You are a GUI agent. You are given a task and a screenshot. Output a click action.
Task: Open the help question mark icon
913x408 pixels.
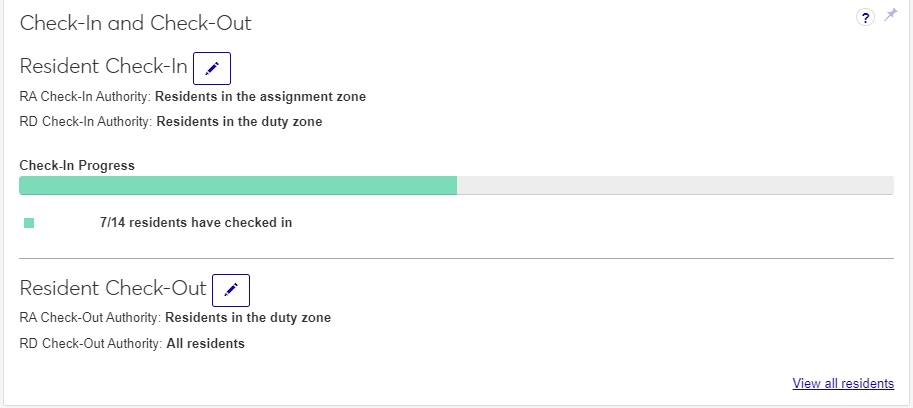click(866, 17)
